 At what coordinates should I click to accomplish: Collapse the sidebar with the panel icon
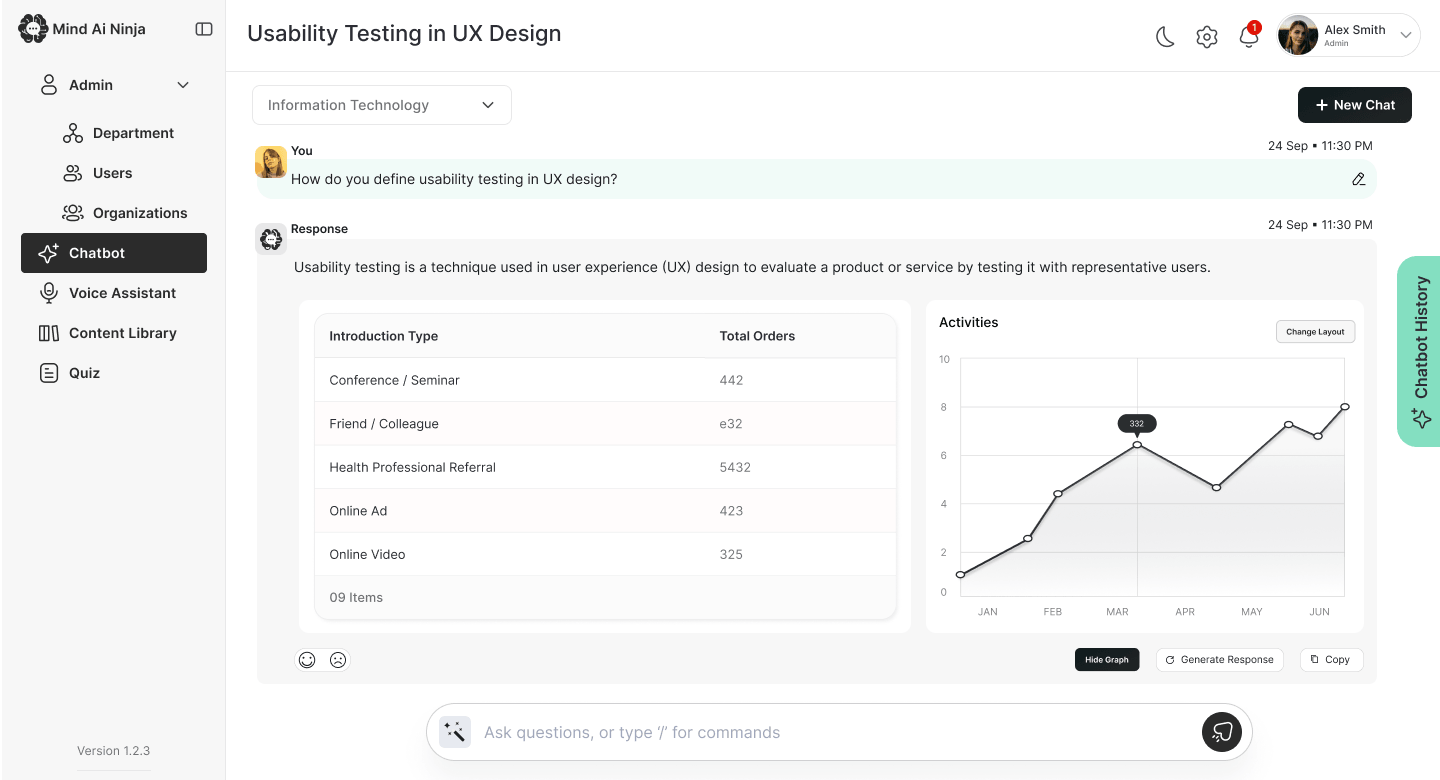pos(204,29)
